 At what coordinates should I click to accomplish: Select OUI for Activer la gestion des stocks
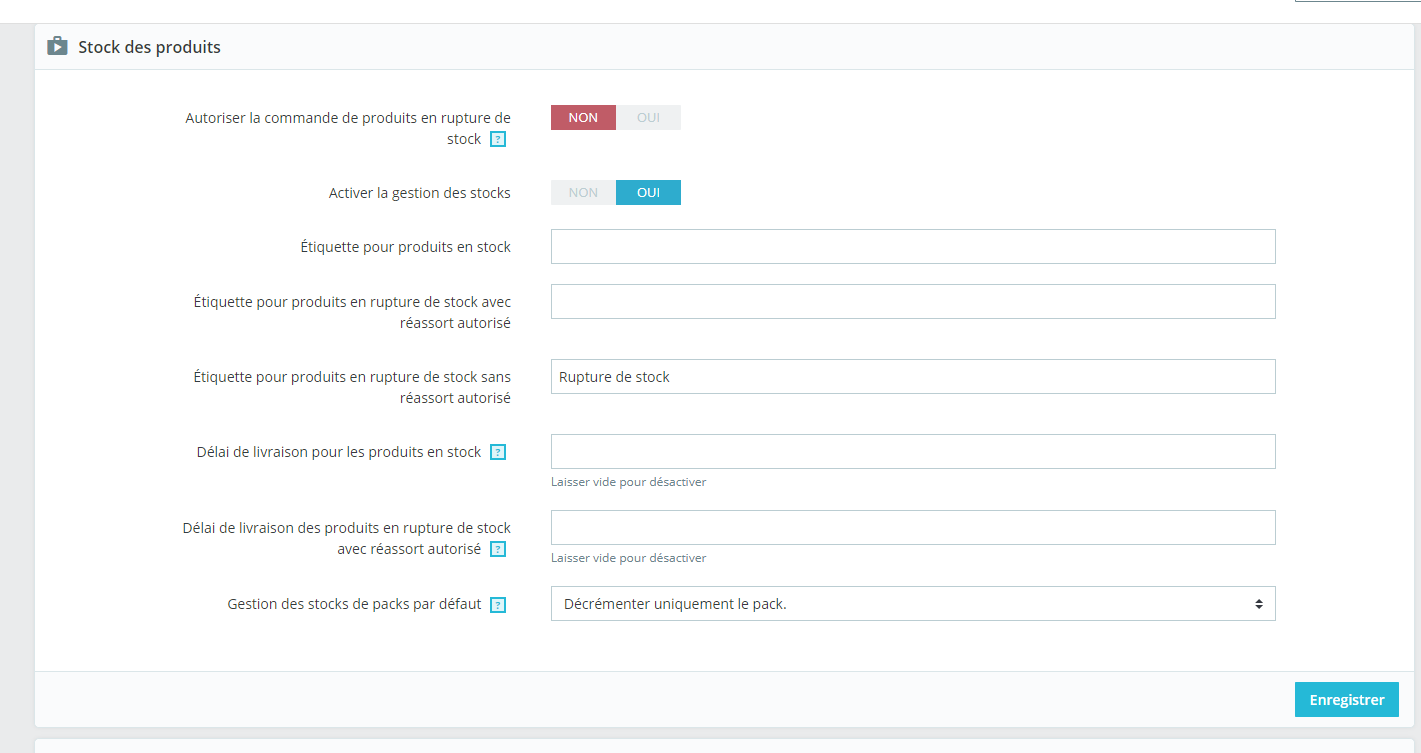click(x=648, y=192)
